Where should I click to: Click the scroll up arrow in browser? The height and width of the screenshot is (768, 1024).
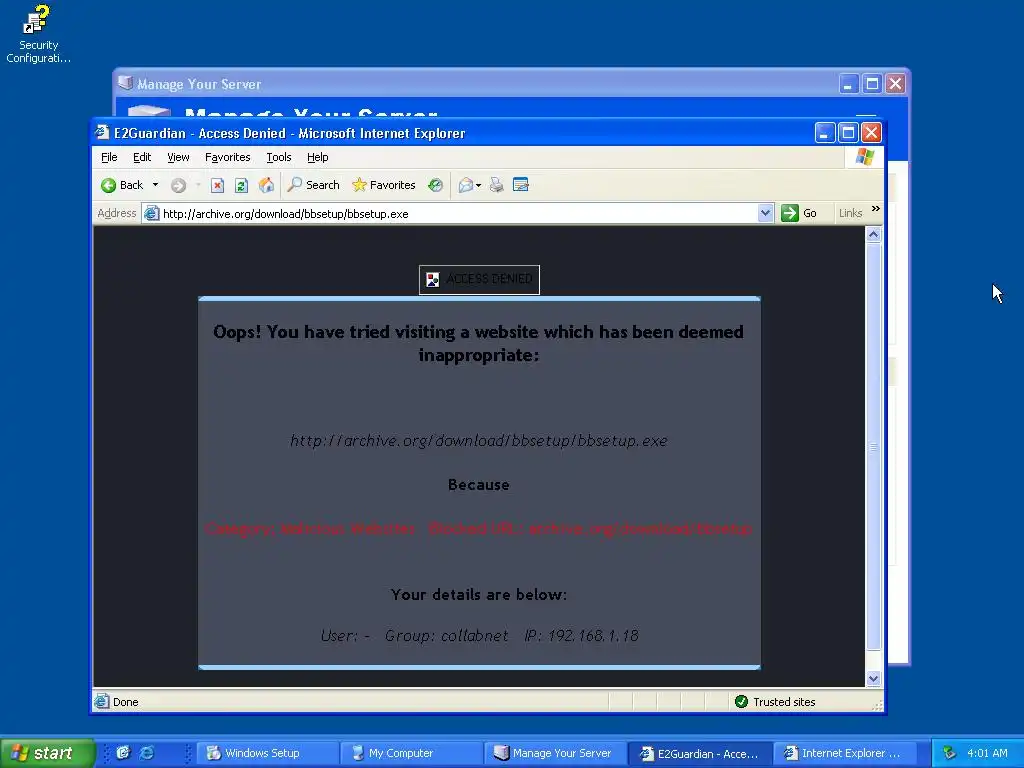pos(873,234)
